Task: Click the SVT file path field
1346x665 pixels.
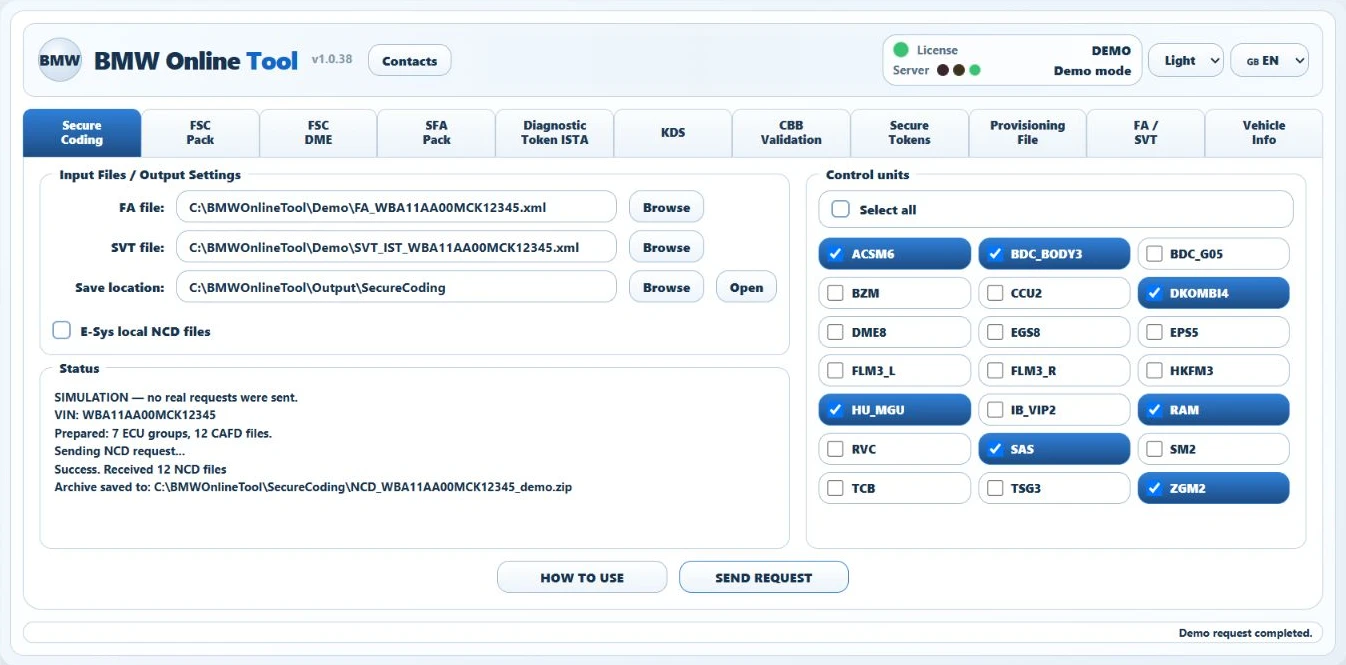Action: (x=397, y=247)
